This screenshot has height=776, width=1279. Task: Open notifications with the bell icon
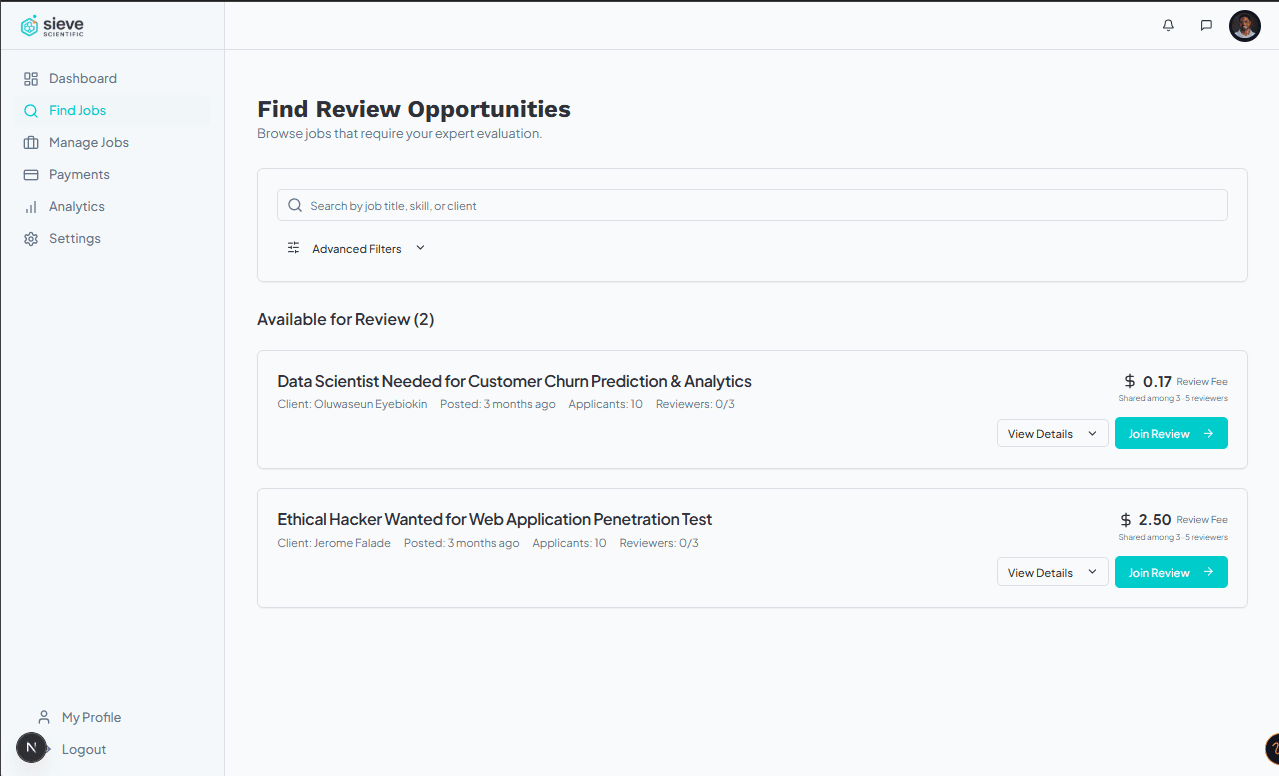pyautogui.click(x=1167, y=25)
